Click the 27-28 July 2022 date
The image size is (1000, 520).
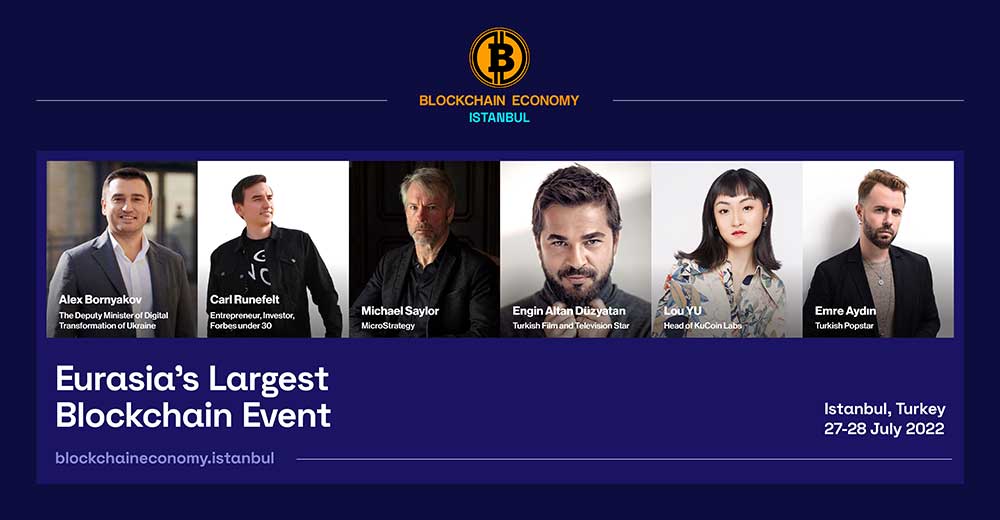click(884, 428)
